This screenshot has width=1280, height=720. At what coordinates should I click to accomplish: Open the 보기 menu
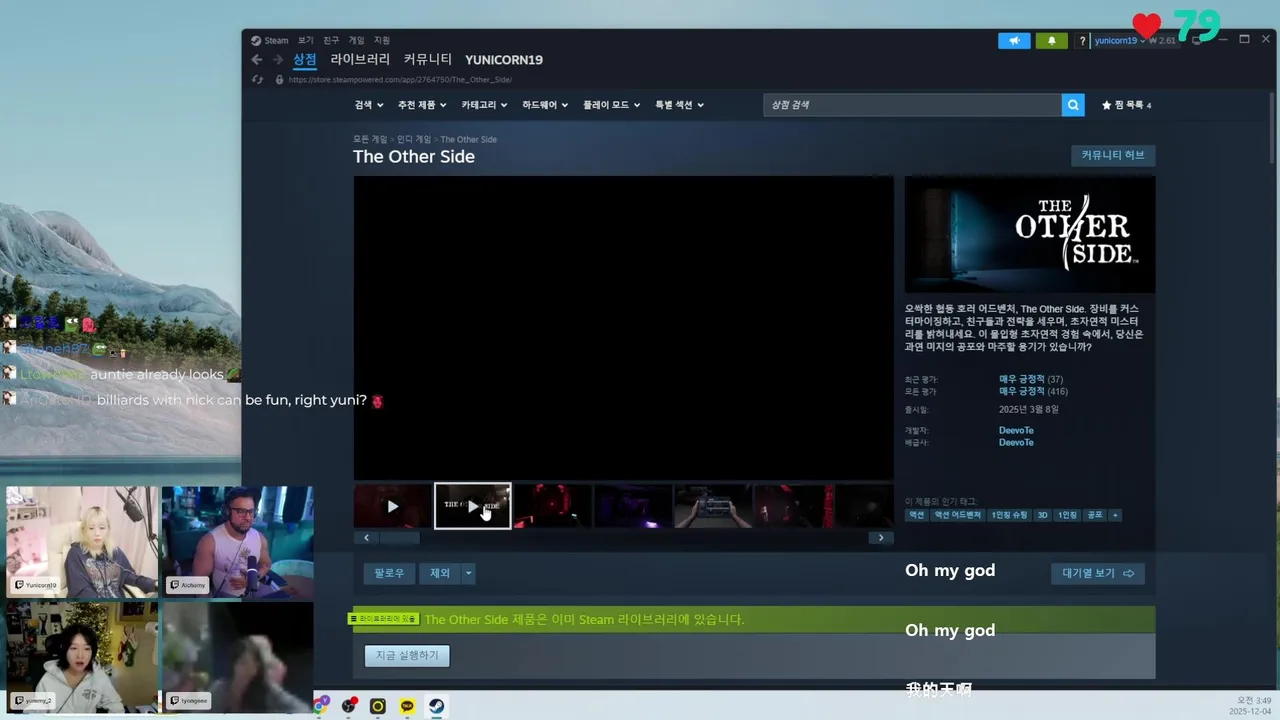pyautogui.click(x=305, y=40)
